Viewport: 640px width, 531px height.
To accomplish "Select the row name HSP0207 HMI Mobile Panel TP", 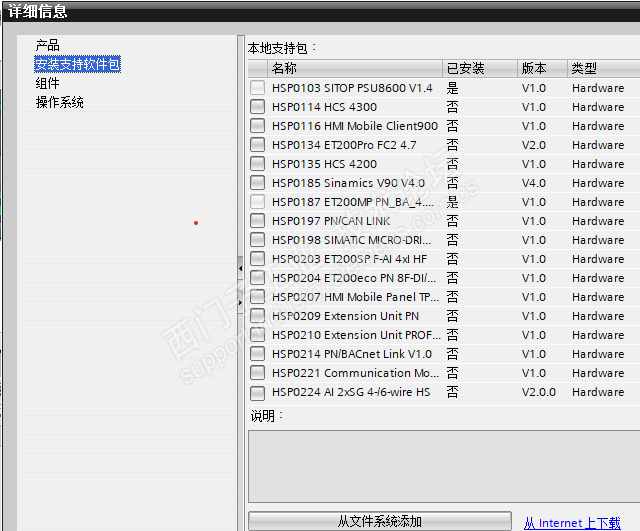I will tap(356, 297).
